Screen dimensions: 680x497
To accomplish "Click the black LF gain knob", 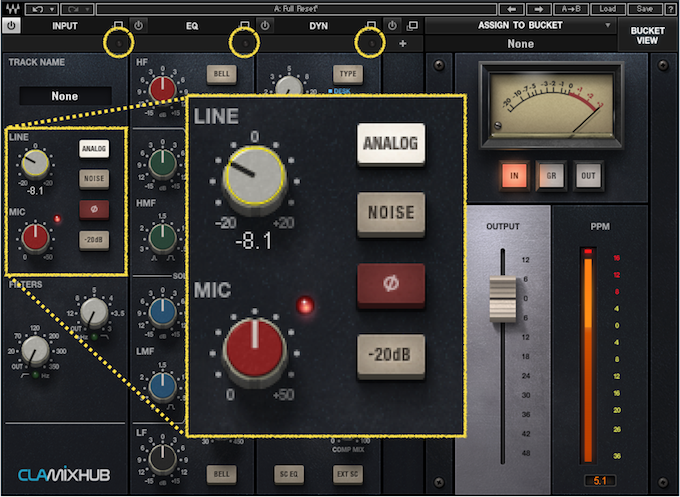I will [x=163, y=459].
